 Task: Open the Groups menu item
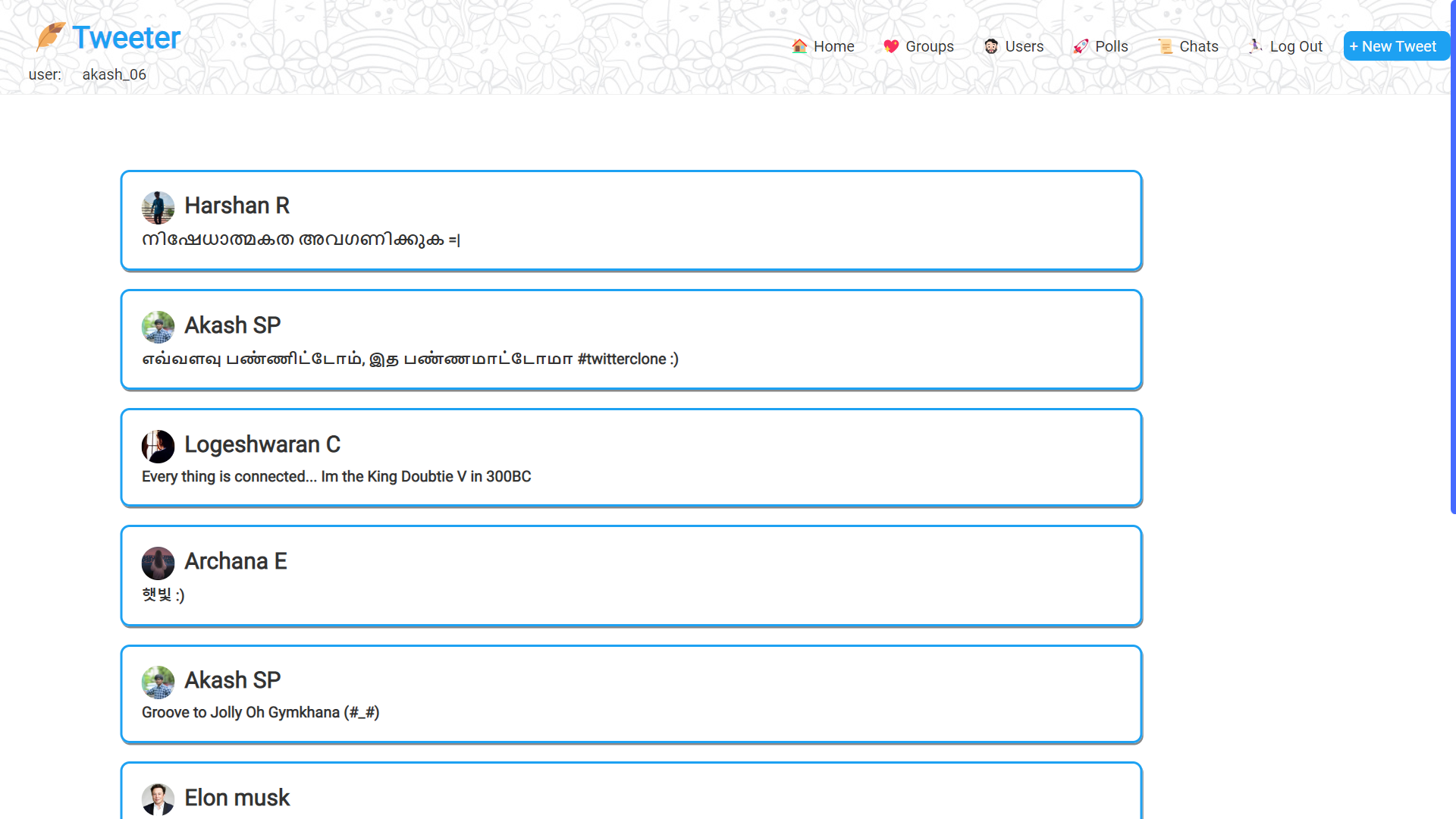click(929, 46)
